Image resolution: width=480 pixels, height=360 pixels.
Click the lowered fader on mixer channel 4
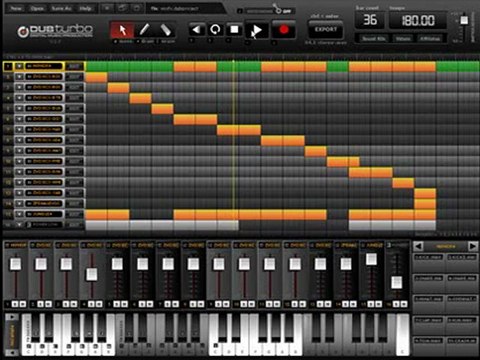click(x=92, y=274)
